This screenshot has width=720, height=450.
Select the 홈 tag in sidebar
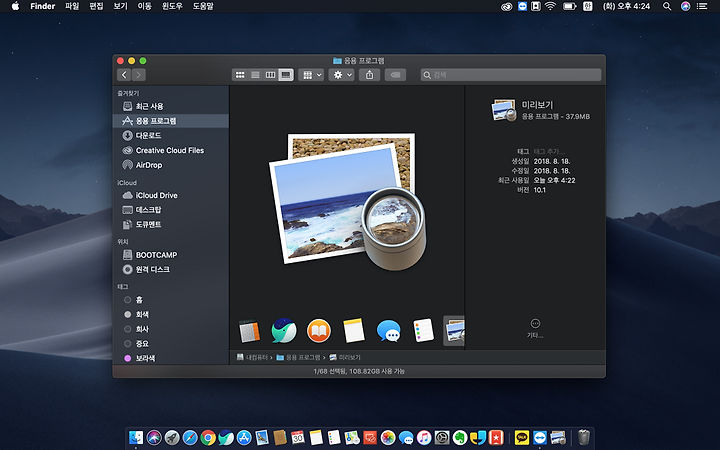click(171, 300)
